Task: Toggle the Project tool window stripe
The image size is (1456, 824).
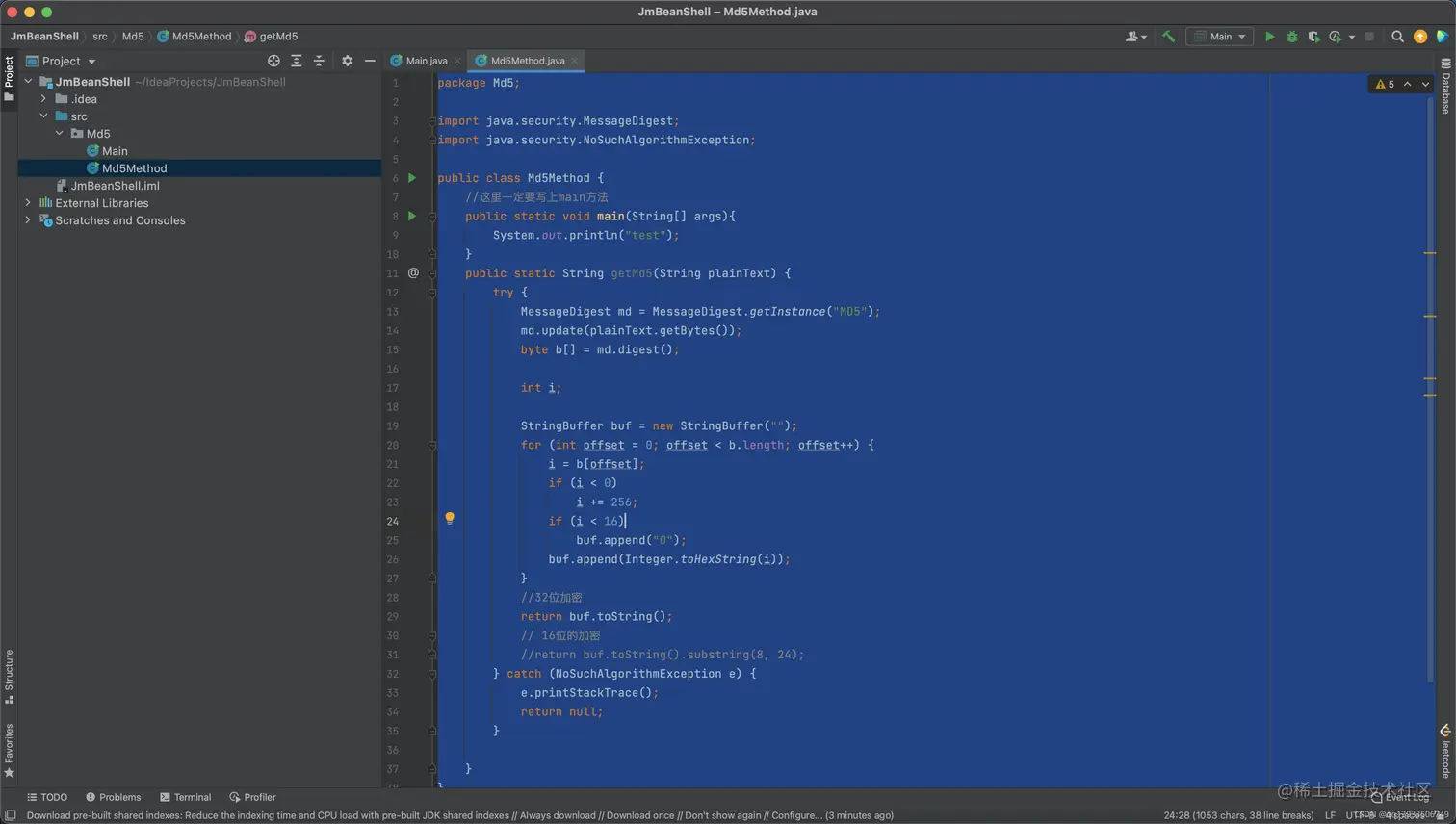Action: click(9, 80)
